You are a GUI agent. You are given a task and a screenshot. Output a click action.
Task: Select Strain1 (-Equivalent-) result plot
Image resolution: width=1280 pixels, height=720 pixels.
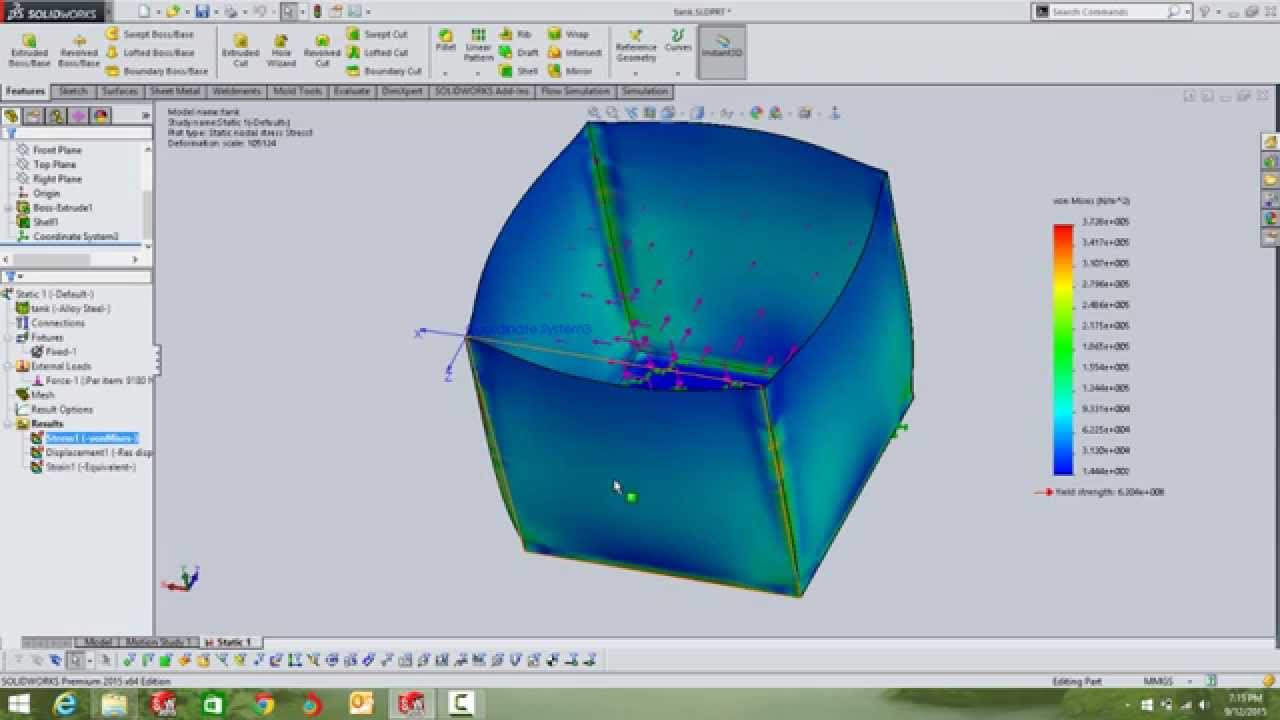point(91,467)
